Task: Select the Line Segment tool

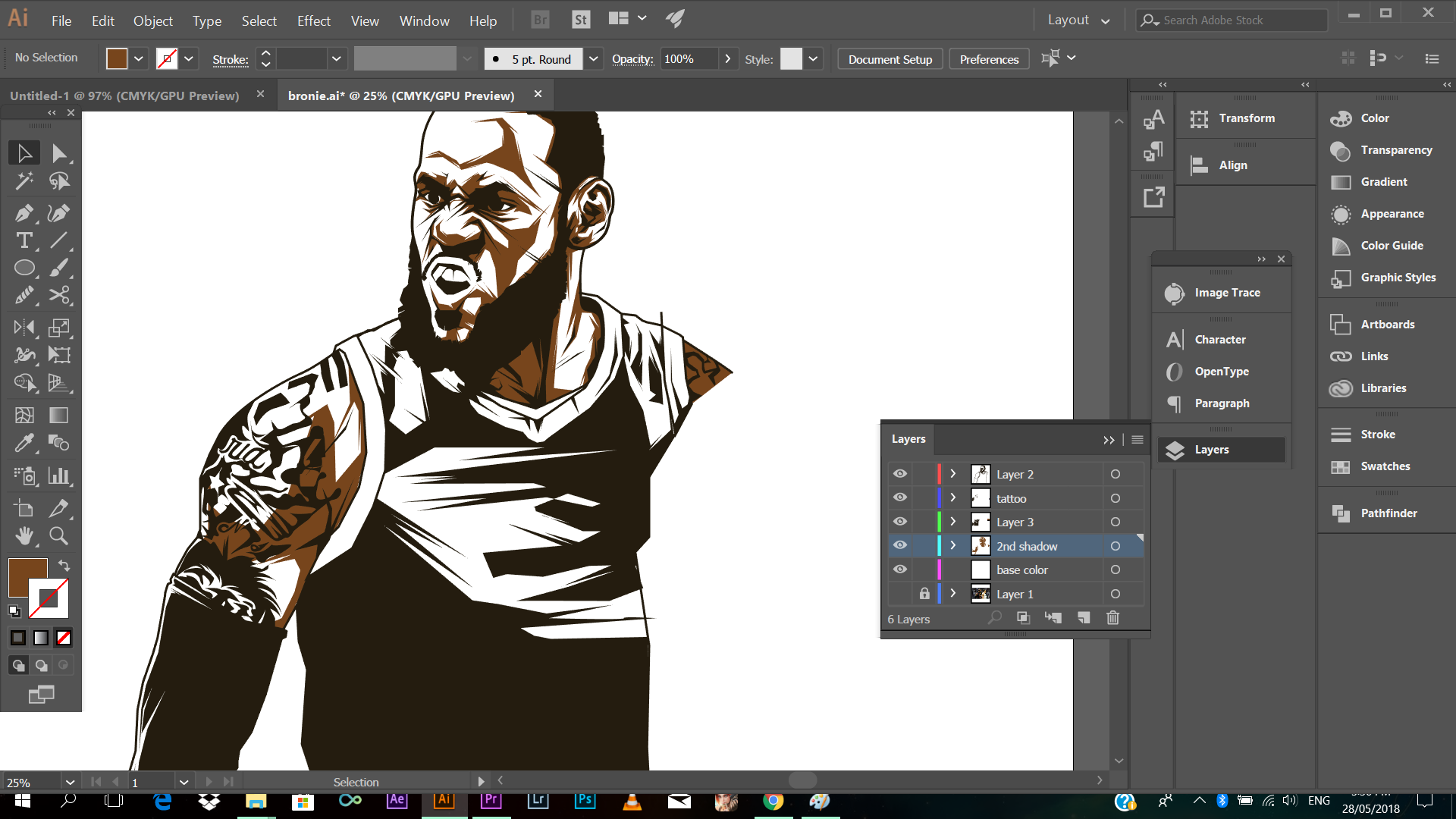Action: (x=59, y=241)
